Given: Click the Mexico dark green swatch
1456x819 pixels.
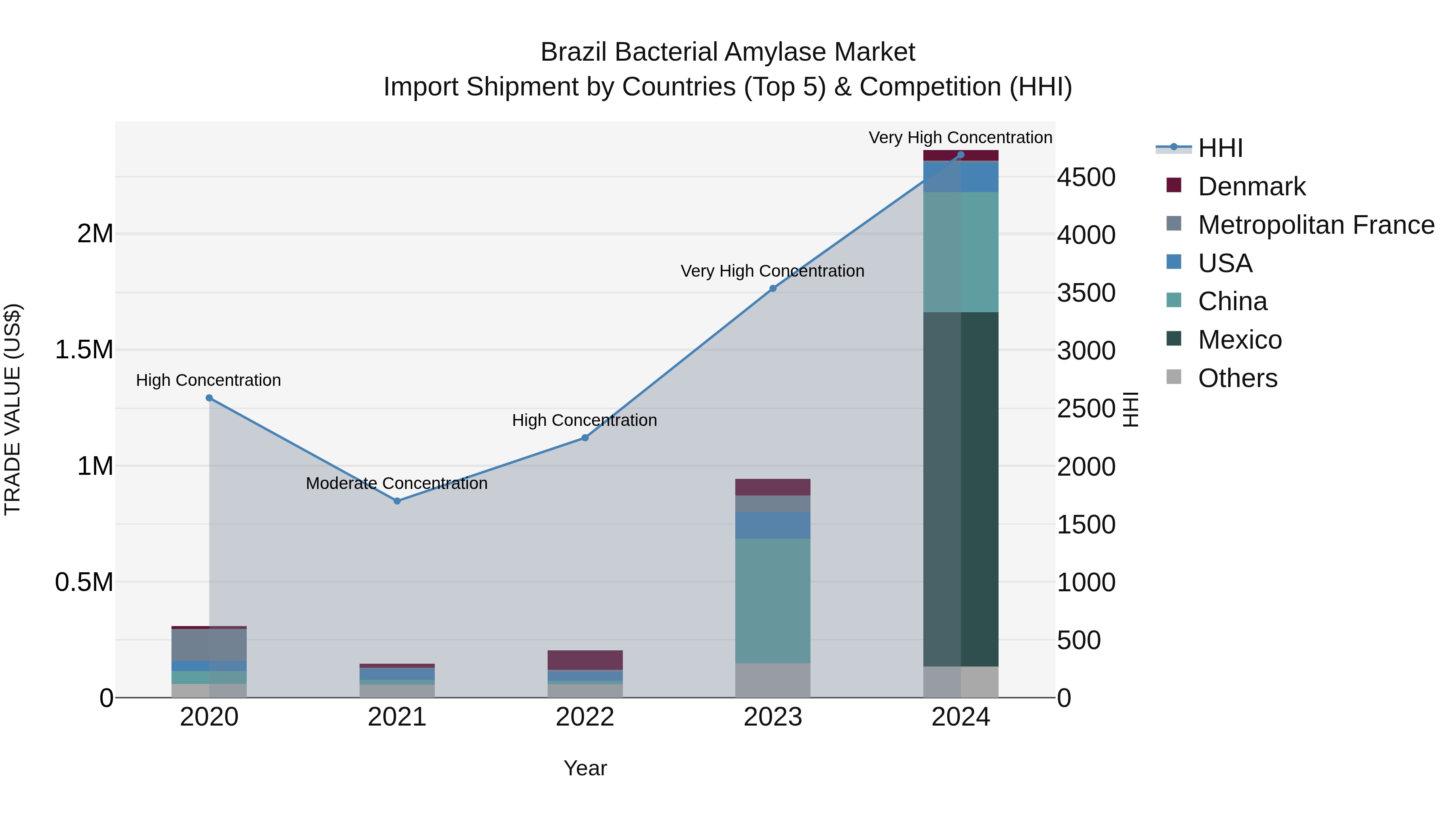Looking at the screenshot, I should tap(1174, 338).
